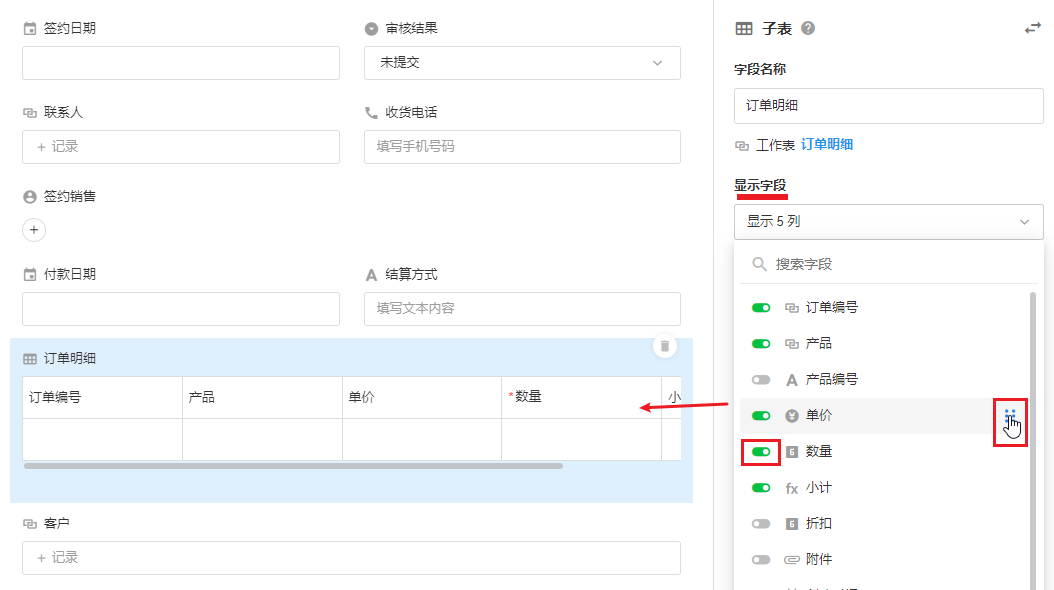This screenshot has height=590, width=1054.
Task: Open the 审核结果 dropdown showing 未提交
Action: pos(521,63)
